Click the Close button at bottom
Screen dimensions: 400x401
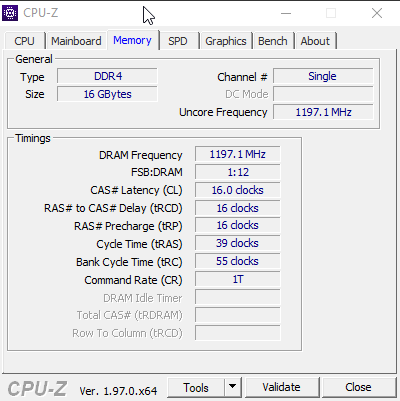(x=358, y=387)
